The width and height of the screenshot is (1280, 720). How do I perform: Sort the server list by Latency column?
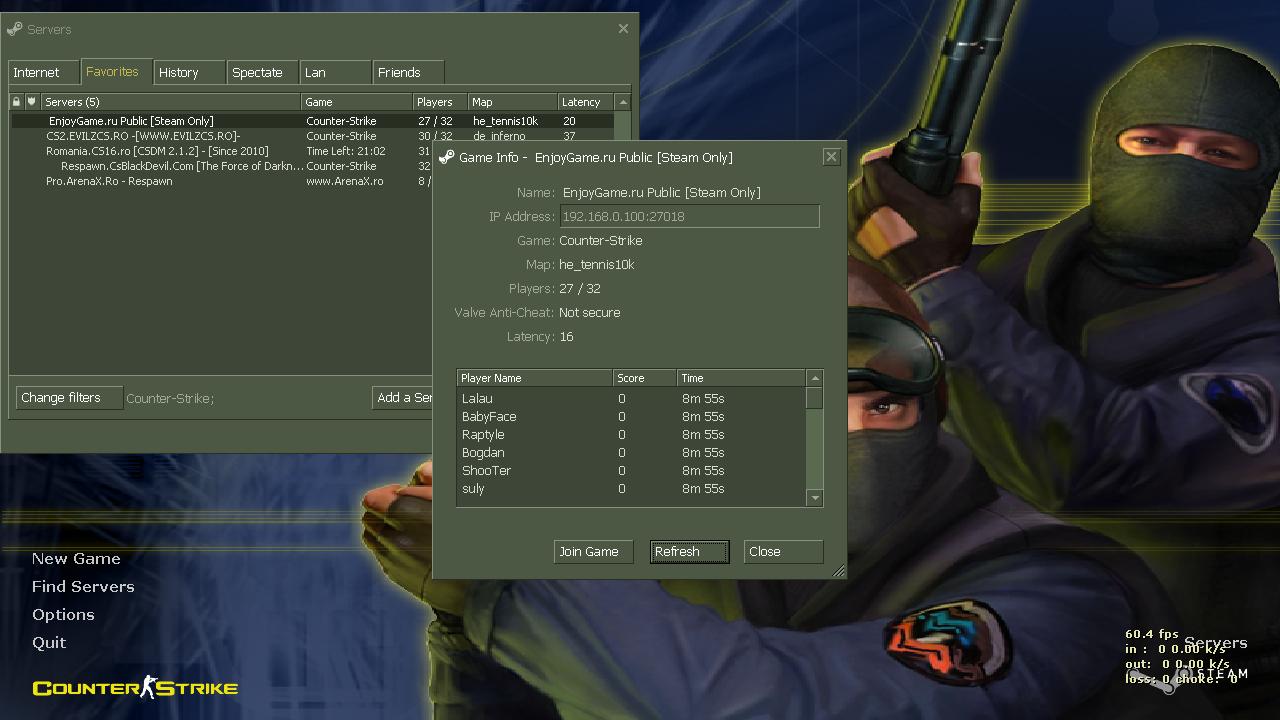(583, 102)
